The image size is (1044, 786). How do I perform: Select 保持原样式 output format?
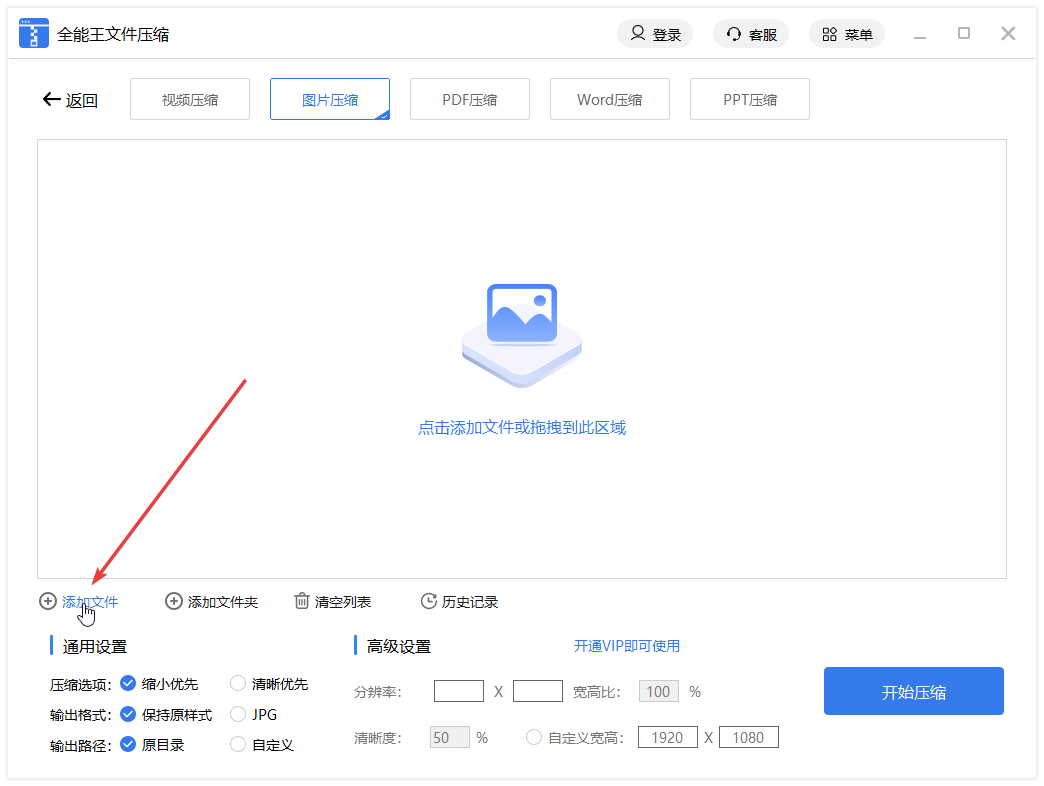(128, 714)
